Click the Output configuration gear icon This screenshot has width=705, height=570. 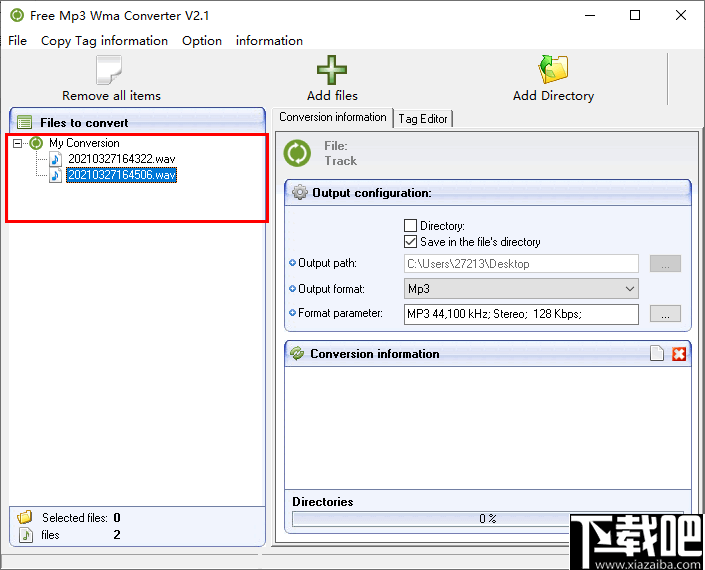299,192
